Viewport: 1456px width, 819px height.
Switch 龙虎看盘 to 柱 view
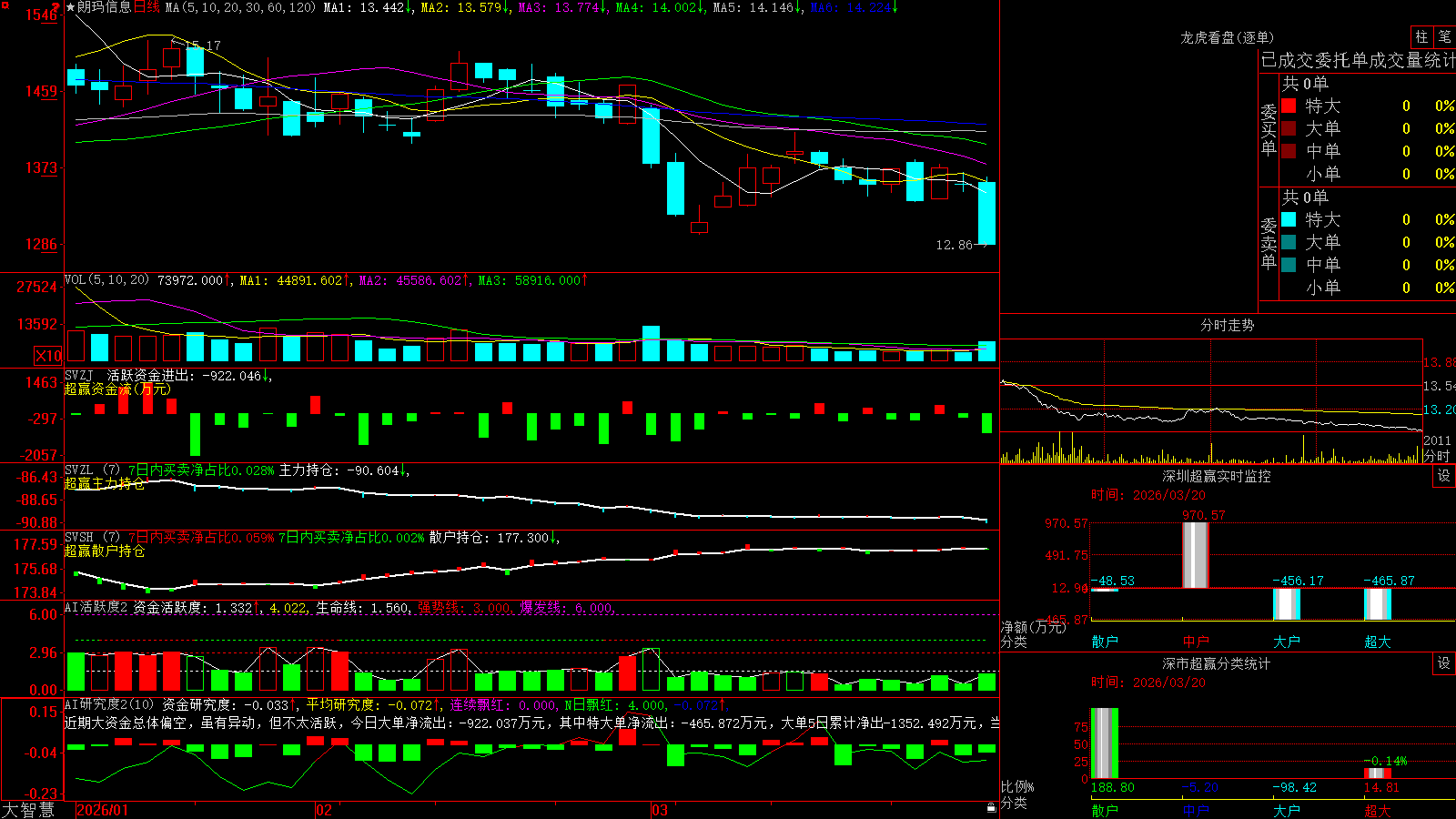[1421, 37]
